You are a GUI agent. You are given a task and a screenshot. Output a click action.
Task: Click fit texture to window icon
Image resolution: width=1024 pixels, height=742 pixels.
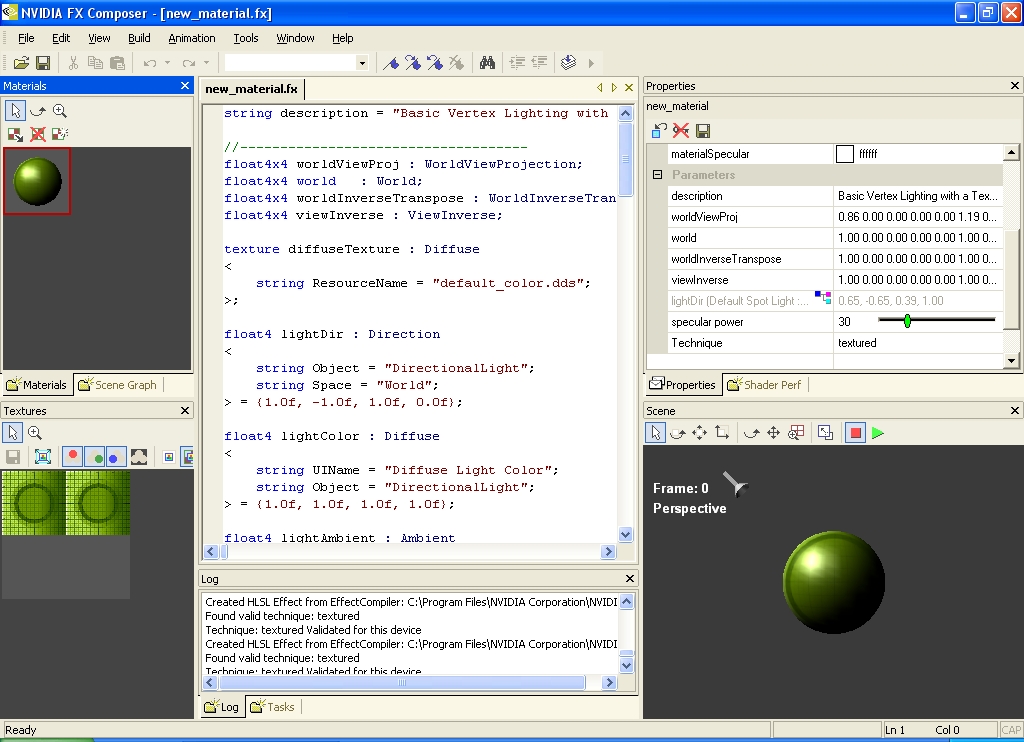(x=43, y=457)
